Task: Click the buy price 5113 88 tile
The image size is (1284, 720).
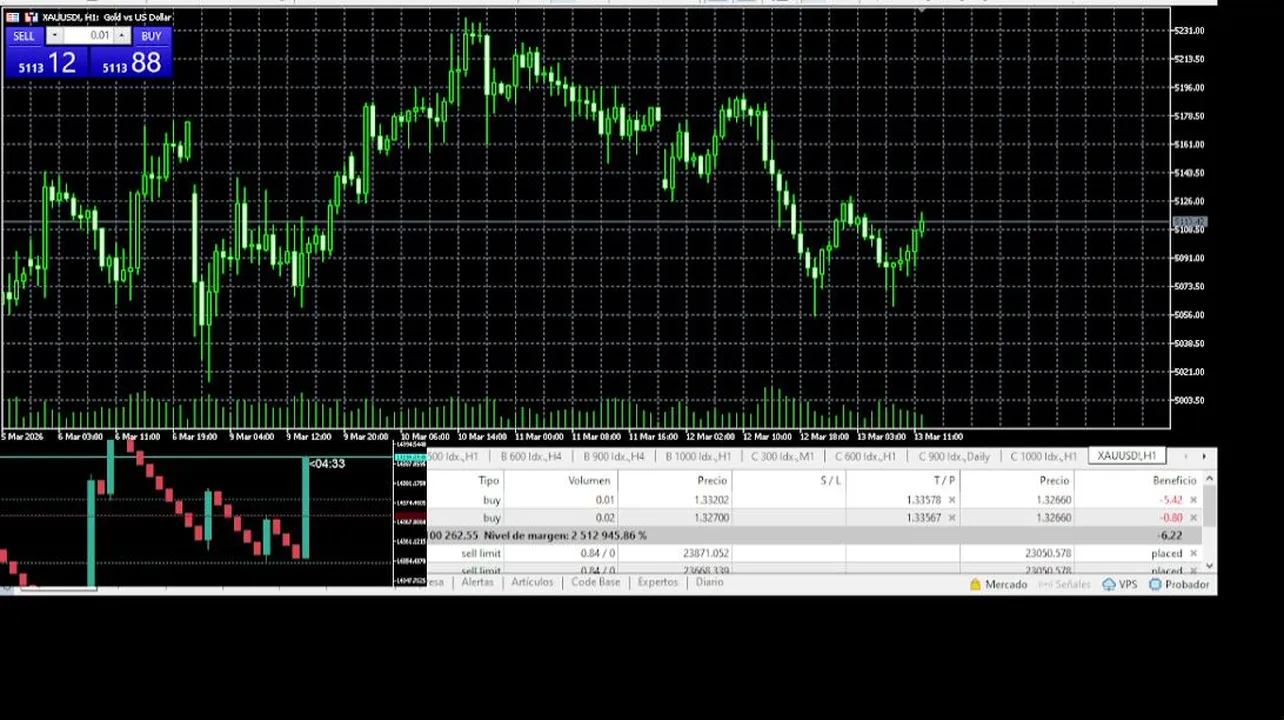Action: [131, 63]
